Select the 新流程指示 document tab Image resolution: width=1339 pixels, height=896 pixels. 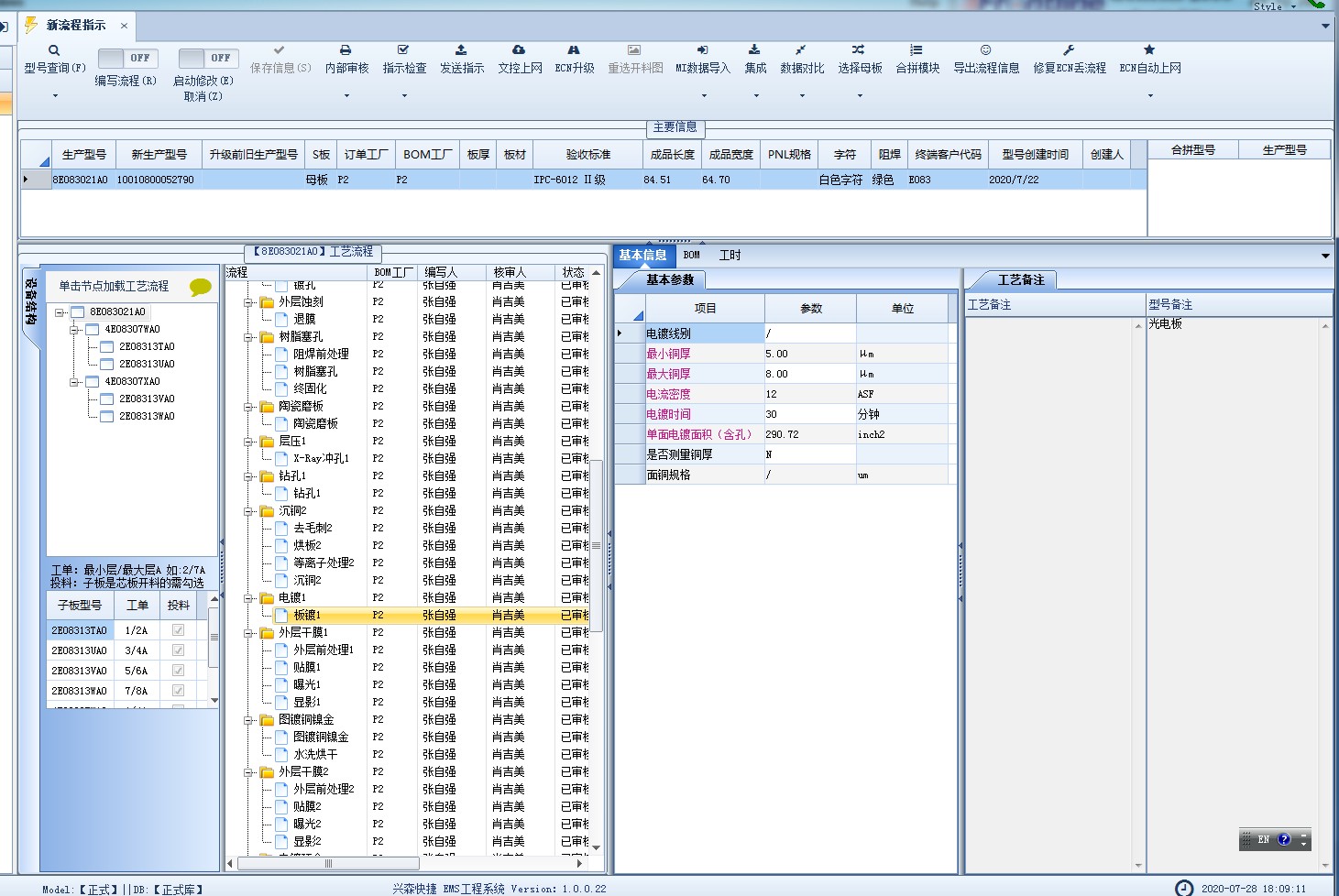coord(76,25)
